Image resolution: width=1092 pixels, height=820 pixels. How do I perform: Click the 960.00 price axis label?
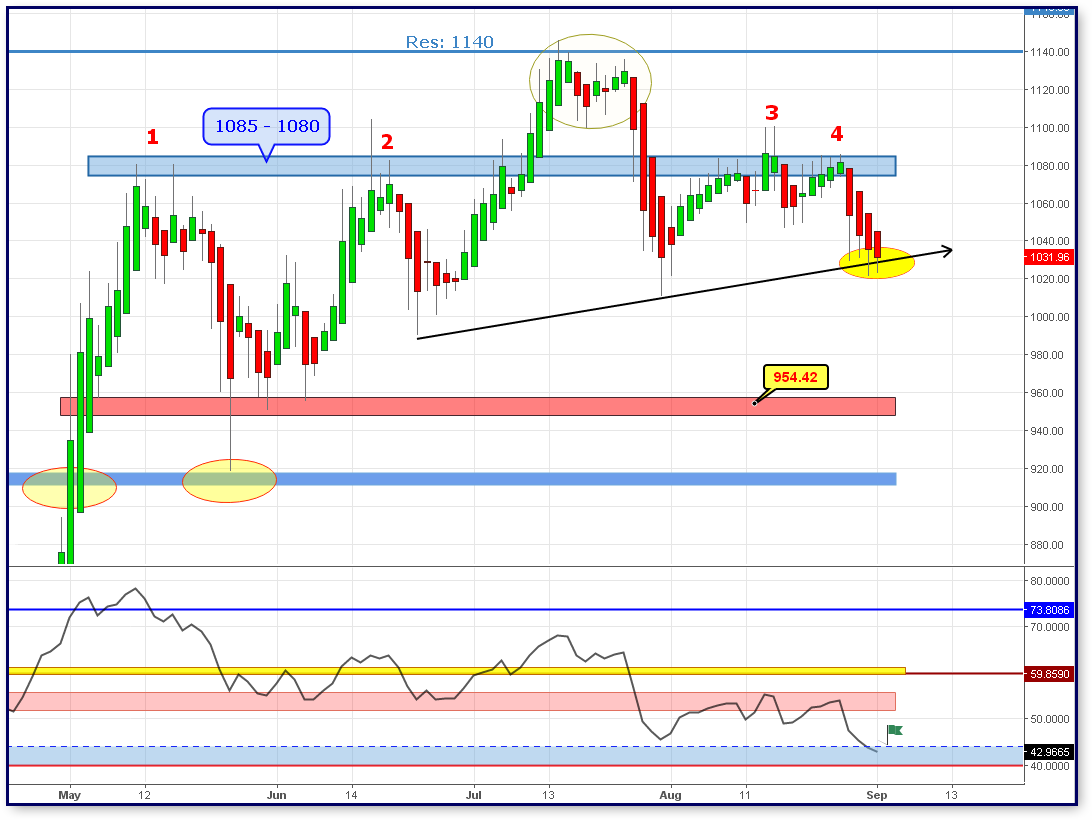[1047, 393]
